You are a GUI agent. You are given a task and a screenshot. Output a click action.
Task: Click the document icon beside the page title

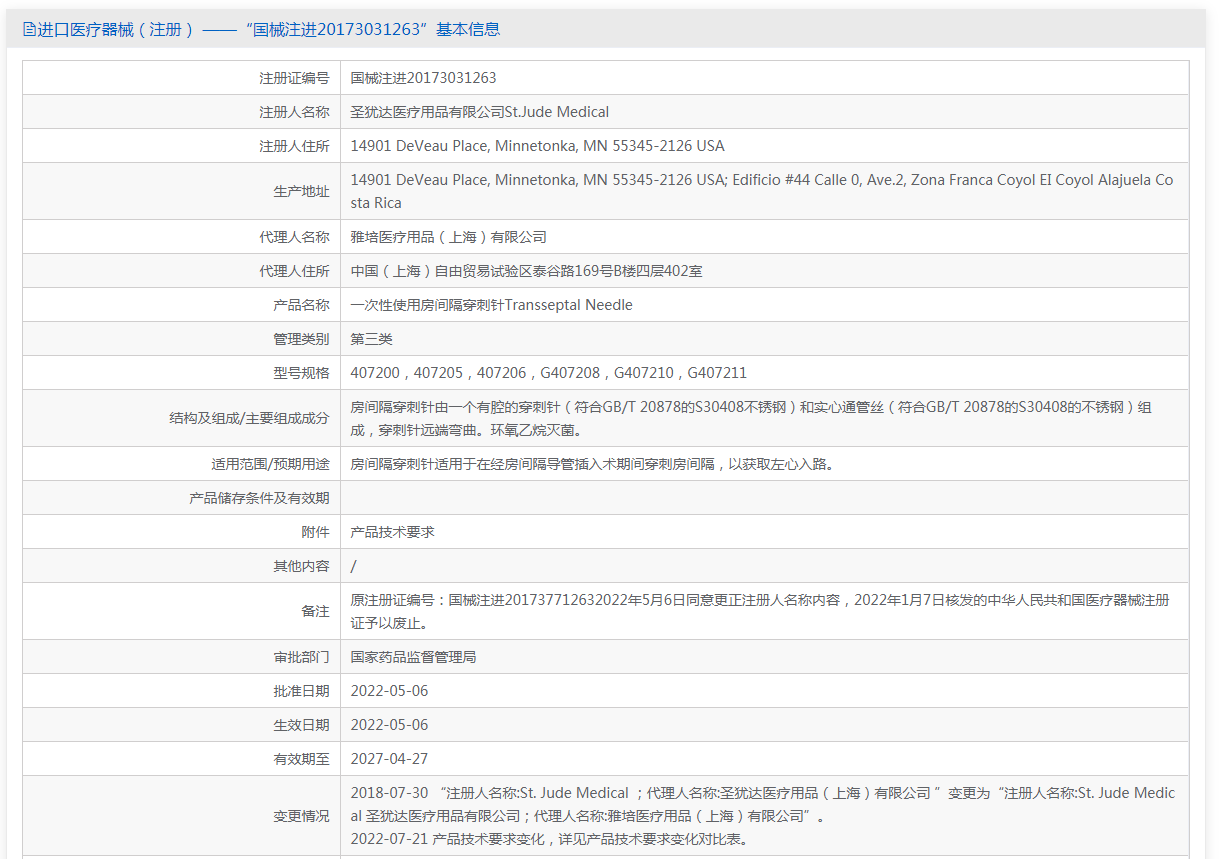(x=29, y=30)
